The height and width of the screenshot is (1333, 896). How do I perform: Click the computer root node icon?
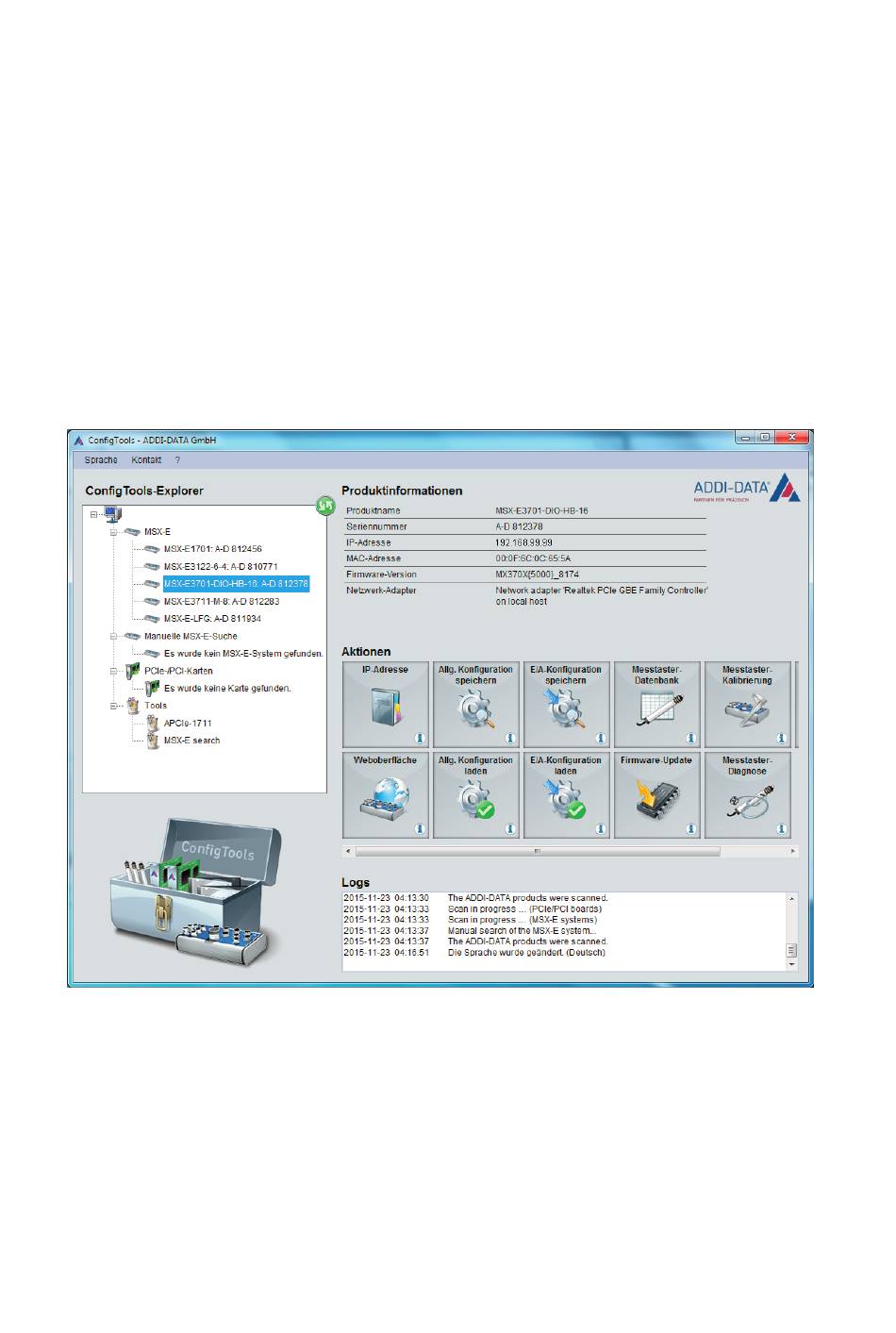[112, 514]
